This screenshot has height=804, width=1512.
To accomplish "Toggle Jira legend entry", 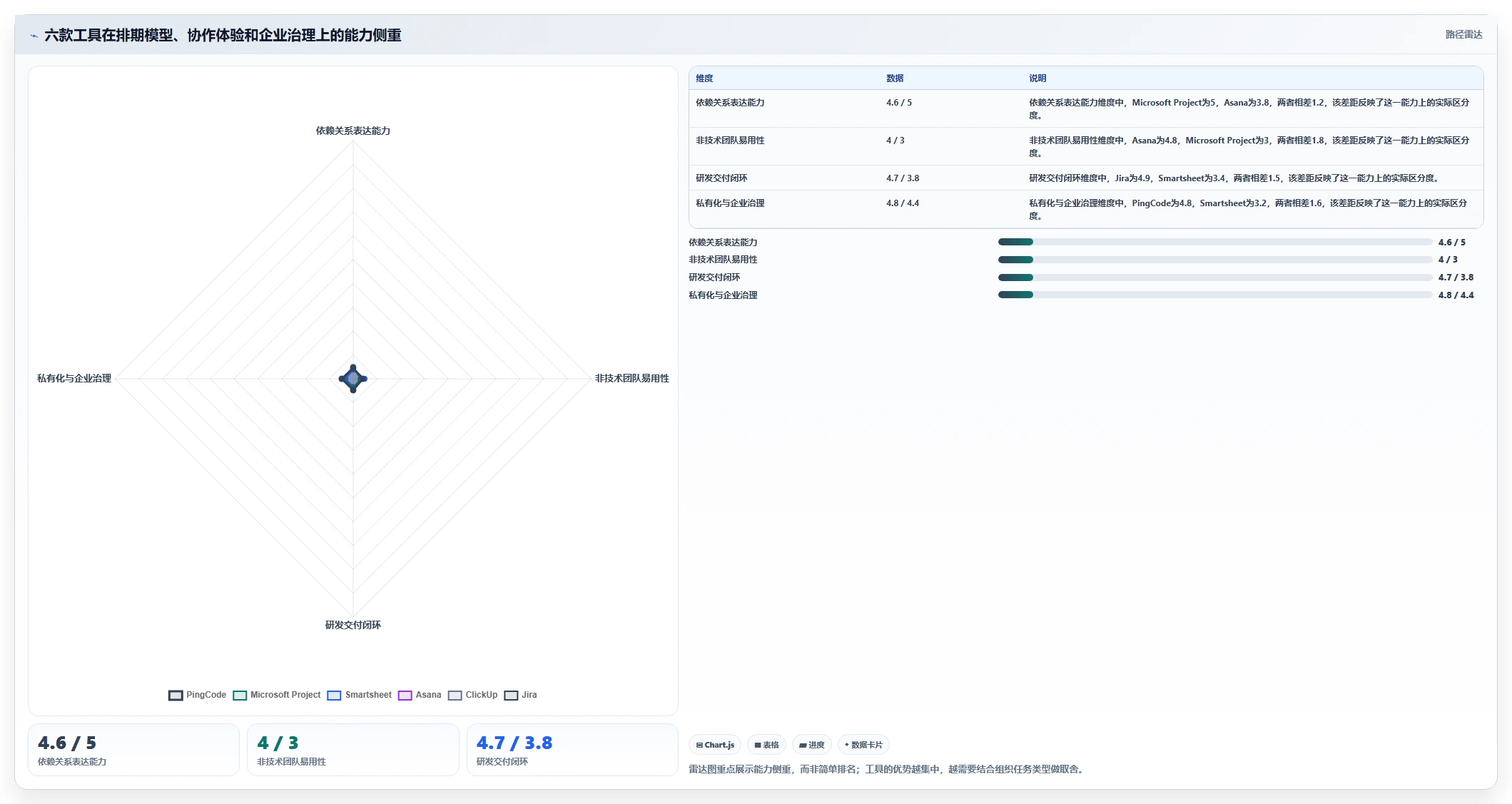I will pyautogui.click(x=520, y=696).
